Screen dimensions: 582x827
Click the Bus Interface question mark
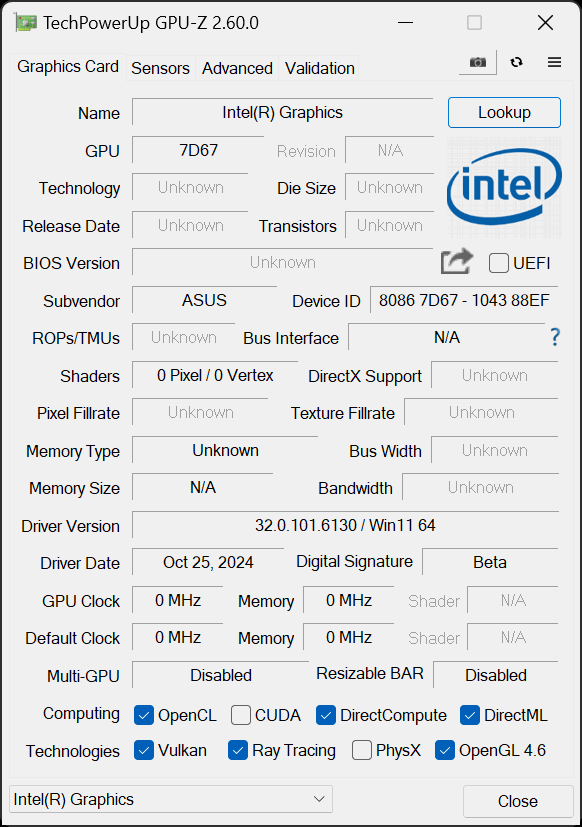click(555, 336)
